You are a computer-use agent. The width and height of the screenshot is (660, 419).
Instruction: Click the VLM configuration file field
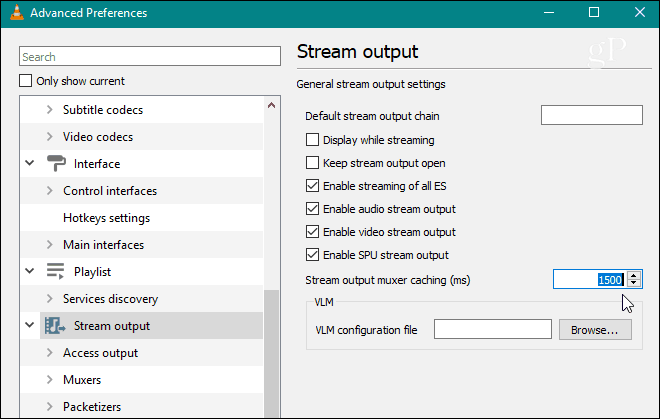click(x=492, y=329)
